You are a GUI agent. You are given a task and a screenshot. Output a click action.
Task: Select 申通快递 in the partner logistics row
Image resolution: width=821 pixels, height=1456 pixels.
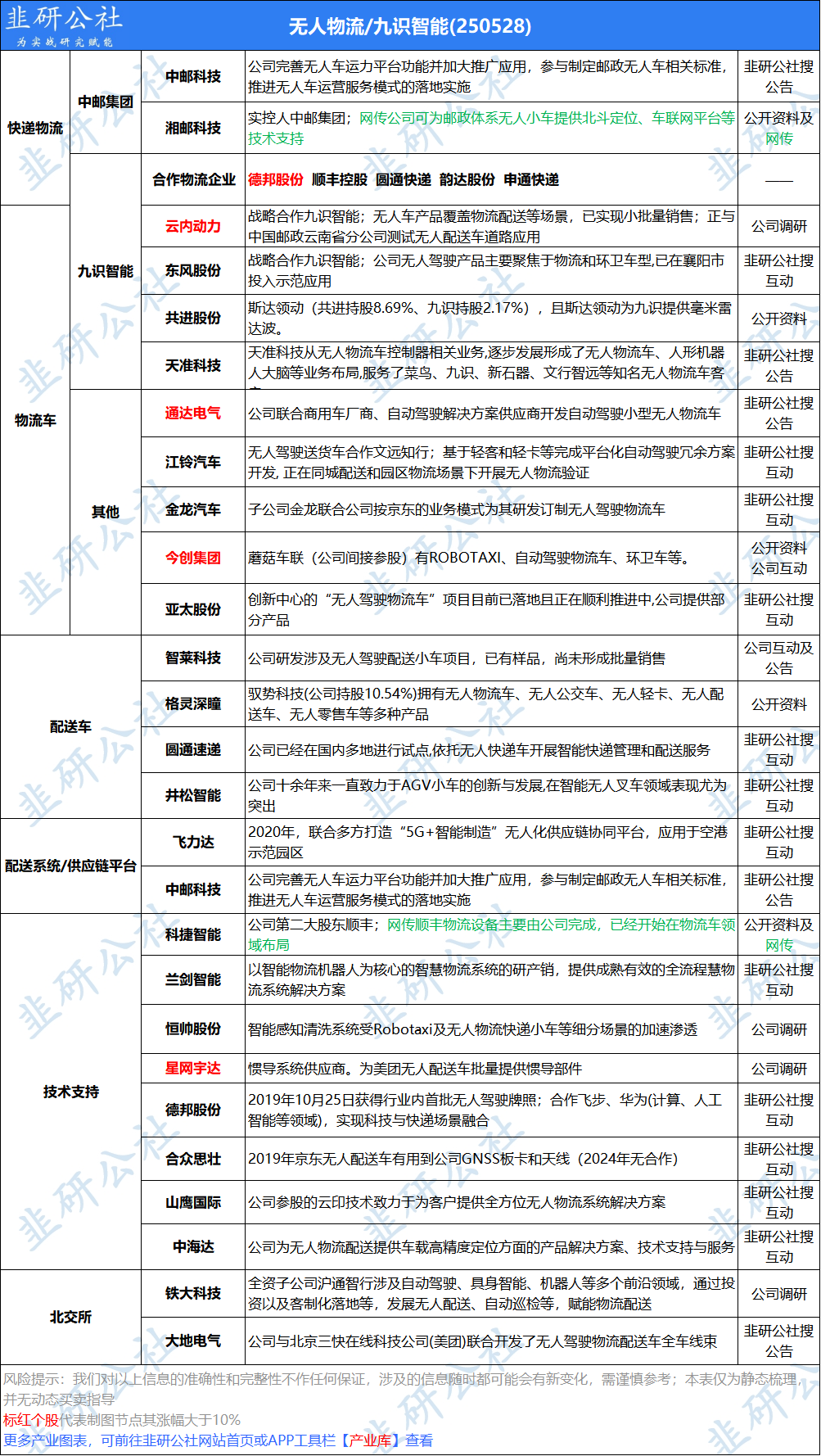click(x=531, y=179)
